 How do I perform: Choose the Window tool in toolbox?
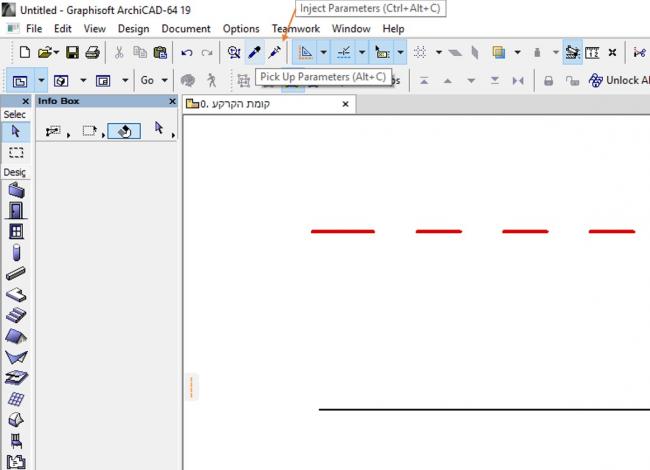(16, 231)
